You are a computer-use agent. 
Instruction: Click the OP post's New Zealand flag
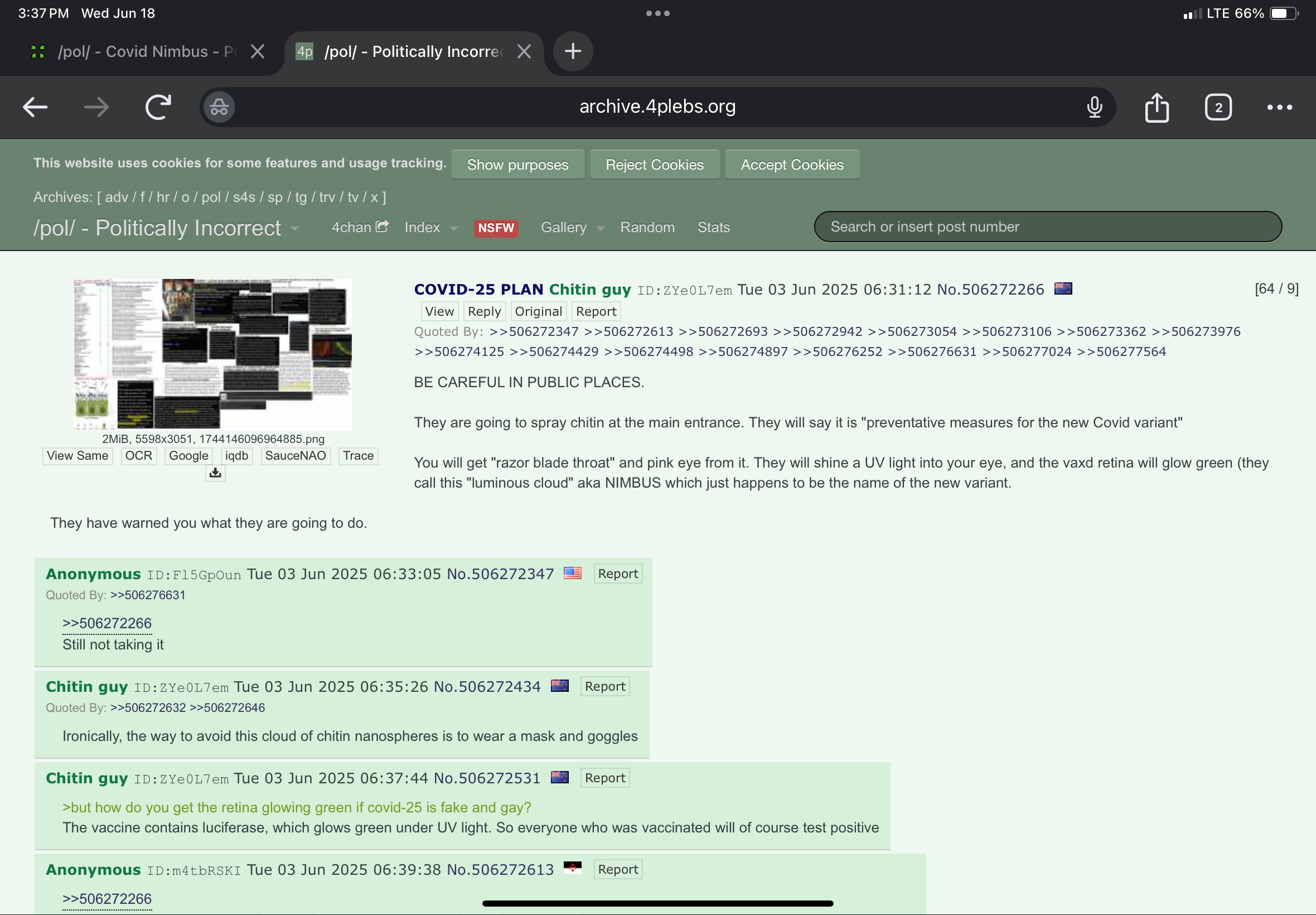(x=1063, y=288)
